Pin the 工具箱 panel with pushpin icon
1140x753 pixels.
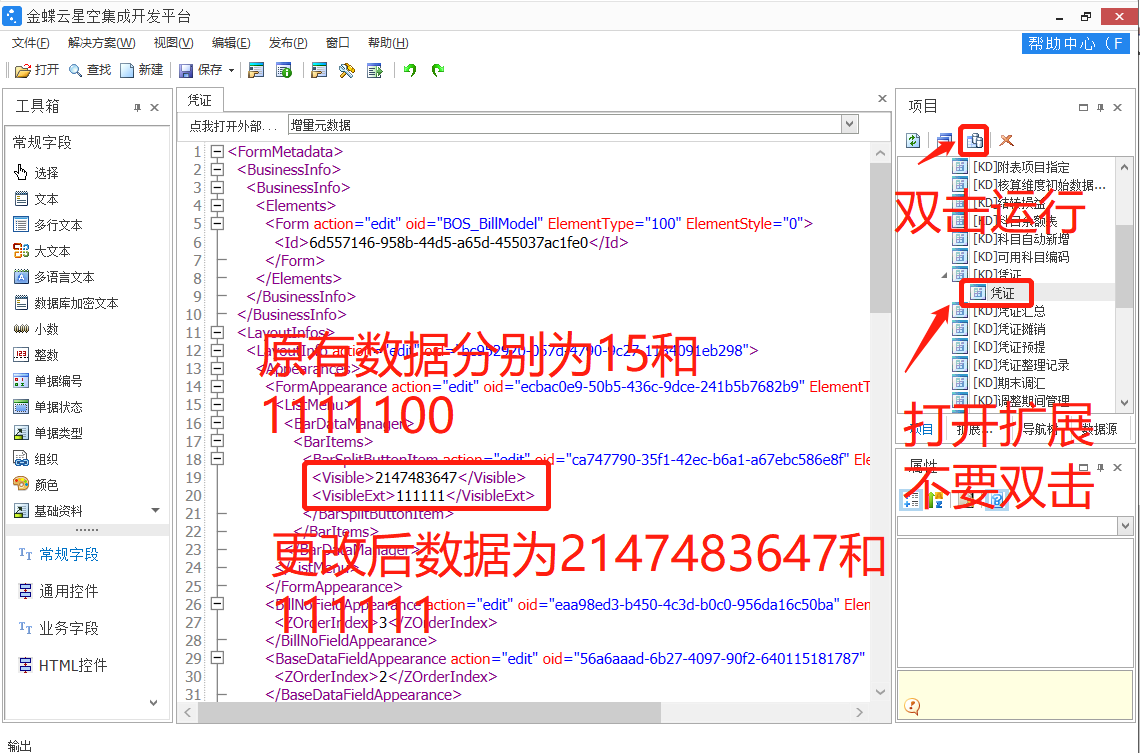click(x=137, y=108)
